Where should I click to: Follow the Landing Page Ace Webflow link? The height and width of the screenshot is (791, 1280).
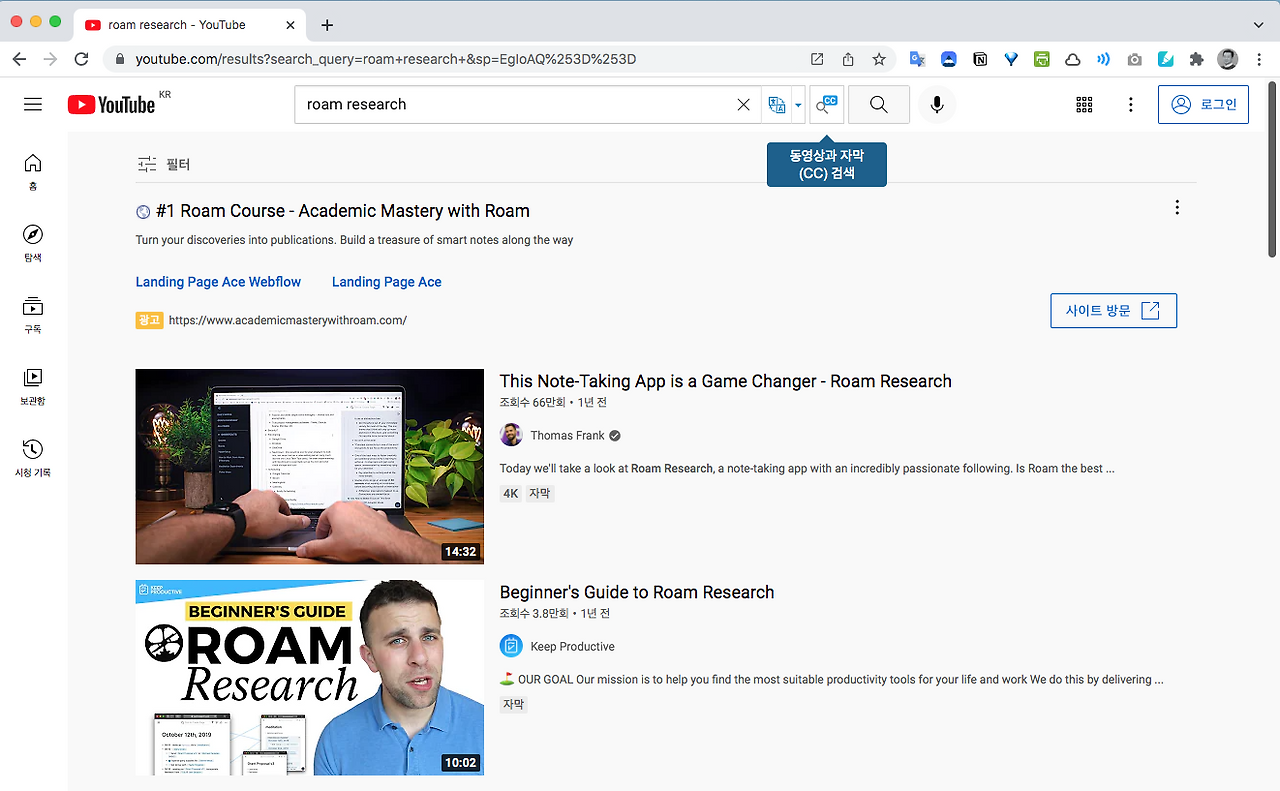218,282
